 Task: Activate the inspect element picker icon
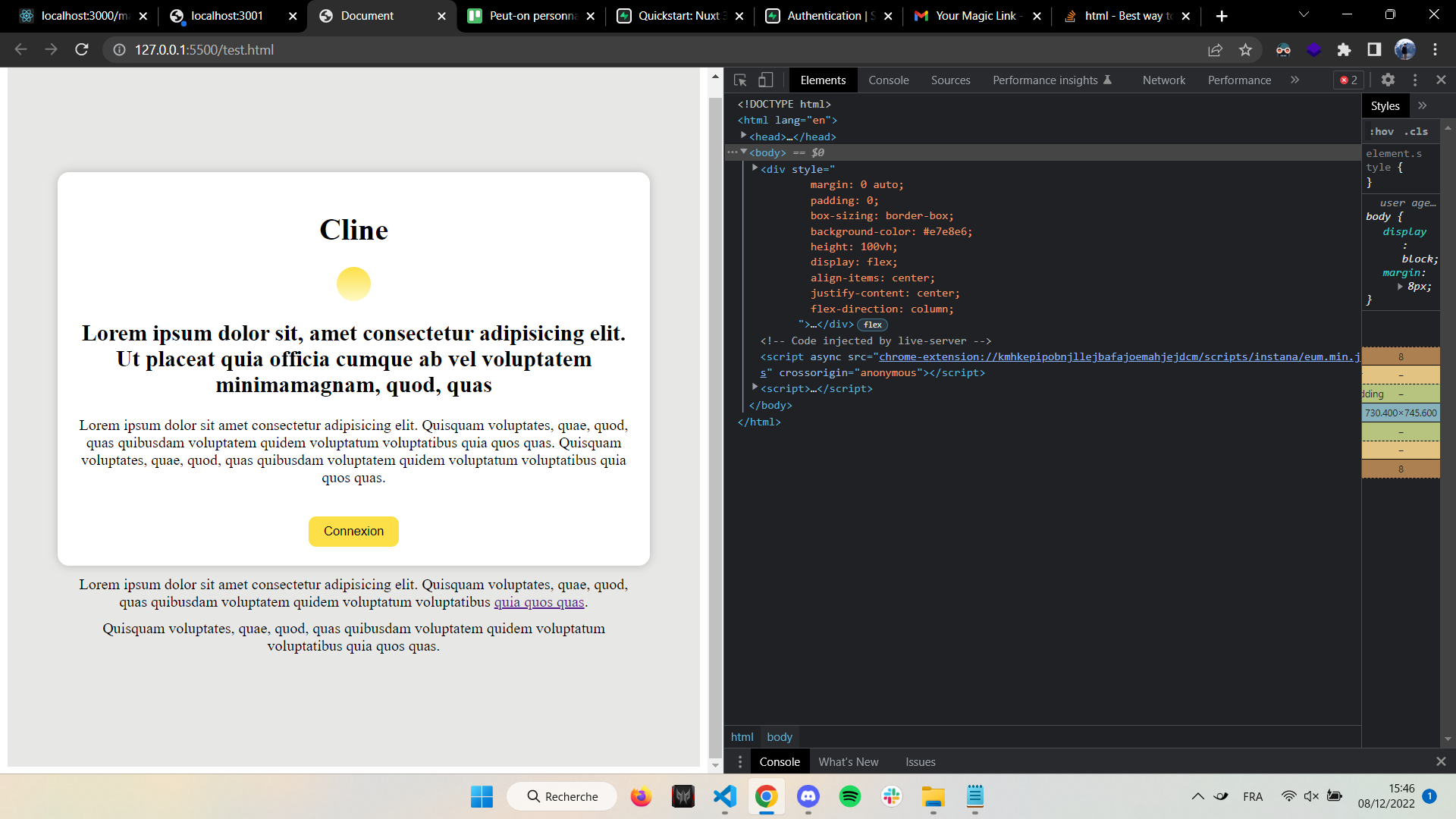(x=740, y=80)
